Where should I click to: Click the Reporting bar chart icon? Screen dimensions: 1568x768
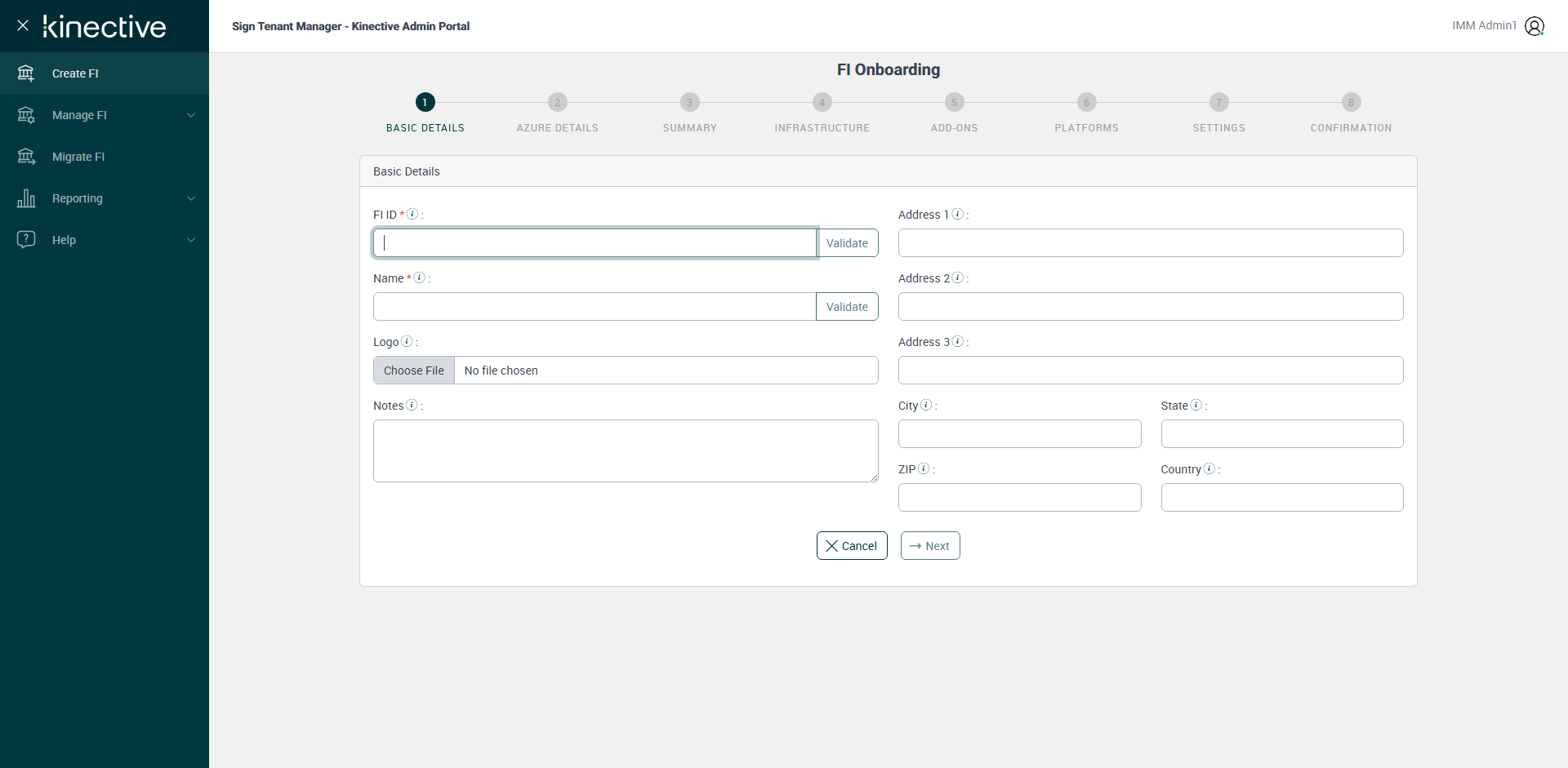click(x=26, y=198)
